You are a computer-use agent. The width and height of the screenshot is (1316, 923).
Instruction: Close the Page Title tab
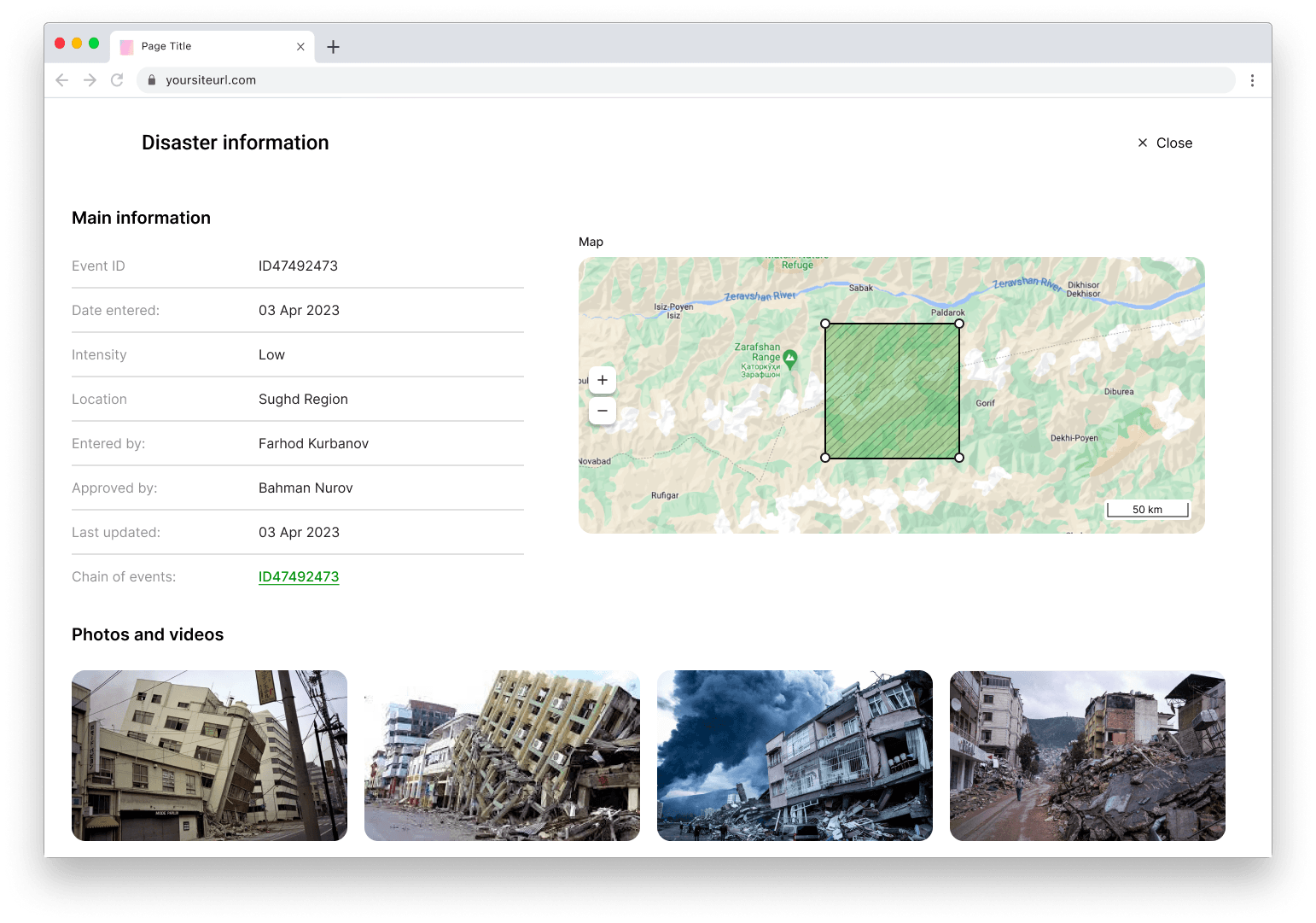(300, 47)
